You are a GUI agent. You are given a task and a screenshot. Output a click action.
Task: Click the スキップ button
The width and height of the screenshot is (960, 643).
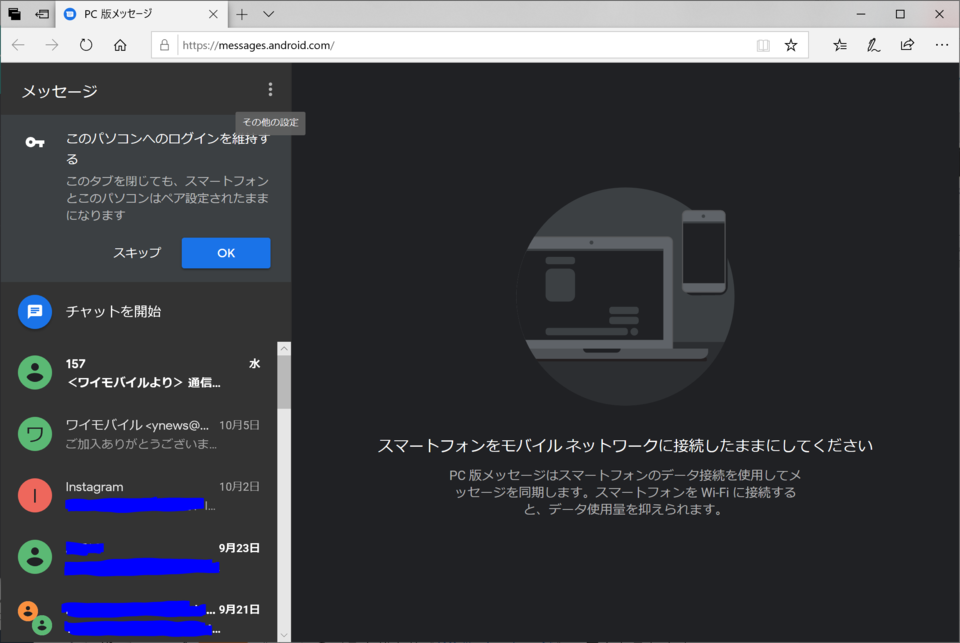coord(137,253)
